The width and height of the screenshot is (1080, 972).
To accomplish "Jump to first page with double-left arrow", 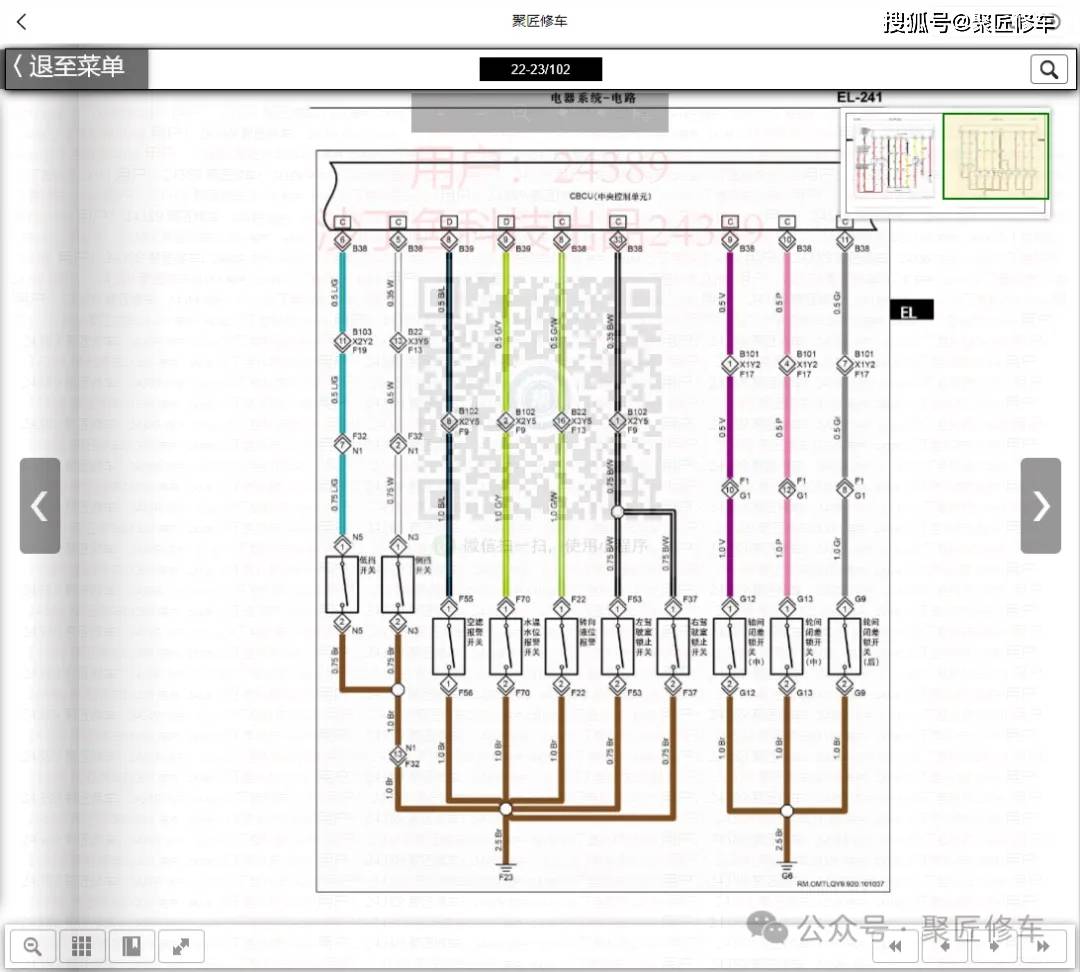I will click(895, 947).
